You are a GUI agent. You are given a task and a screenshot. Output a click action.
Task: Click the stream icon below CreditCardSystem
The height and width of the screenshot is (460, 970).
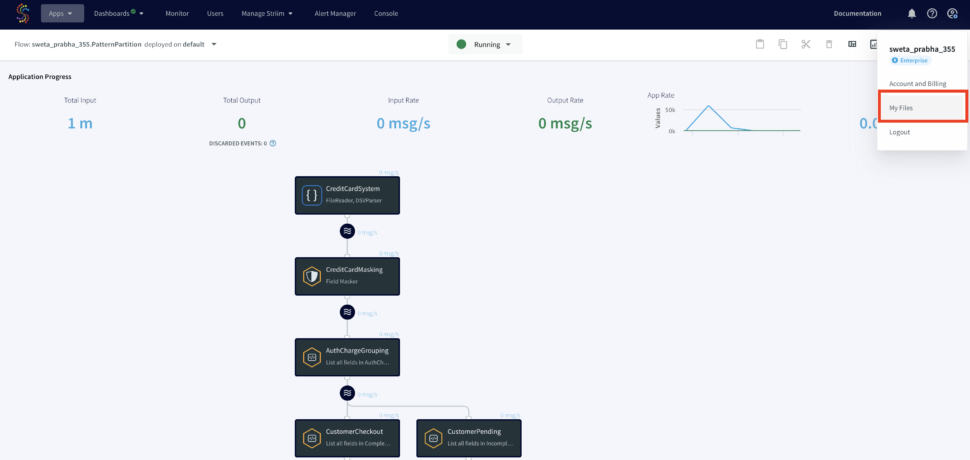[x=347, y=230]
